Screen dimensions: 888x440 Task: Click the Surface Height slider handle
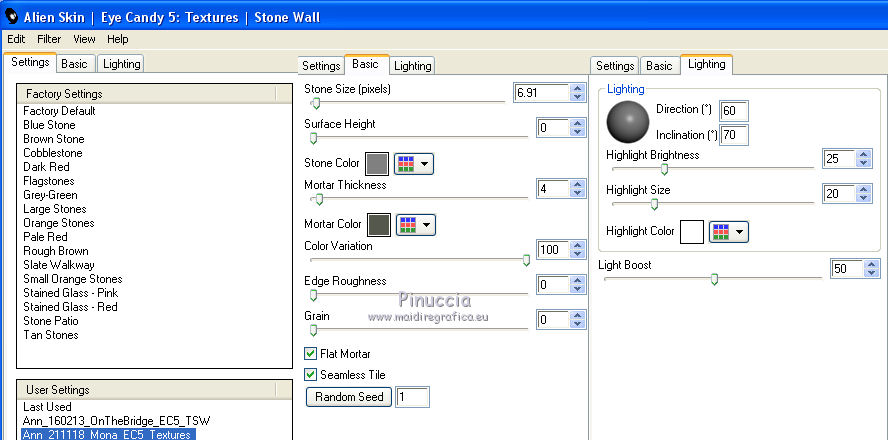pos(313,139)
